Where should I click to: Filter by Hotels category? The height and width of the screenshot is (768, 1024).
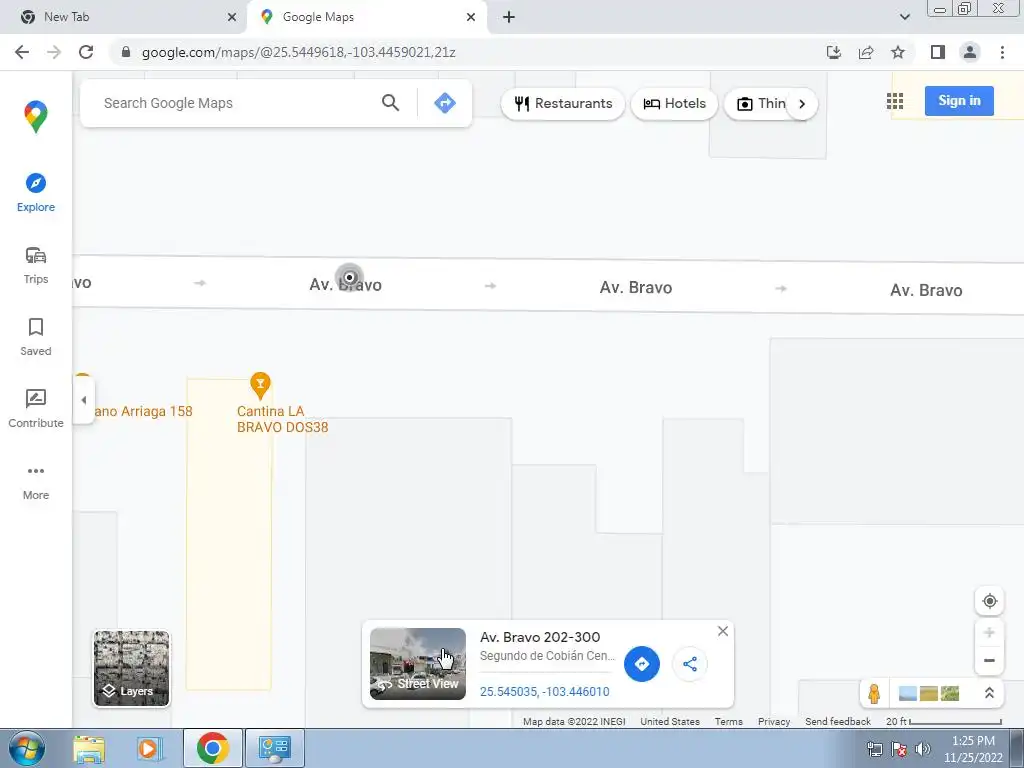[x=675, y=103]
